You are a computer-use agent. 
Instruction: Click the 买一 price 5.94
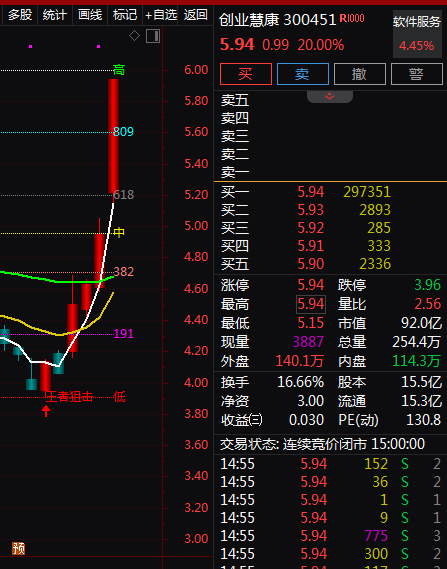click(x=311, y=192)
